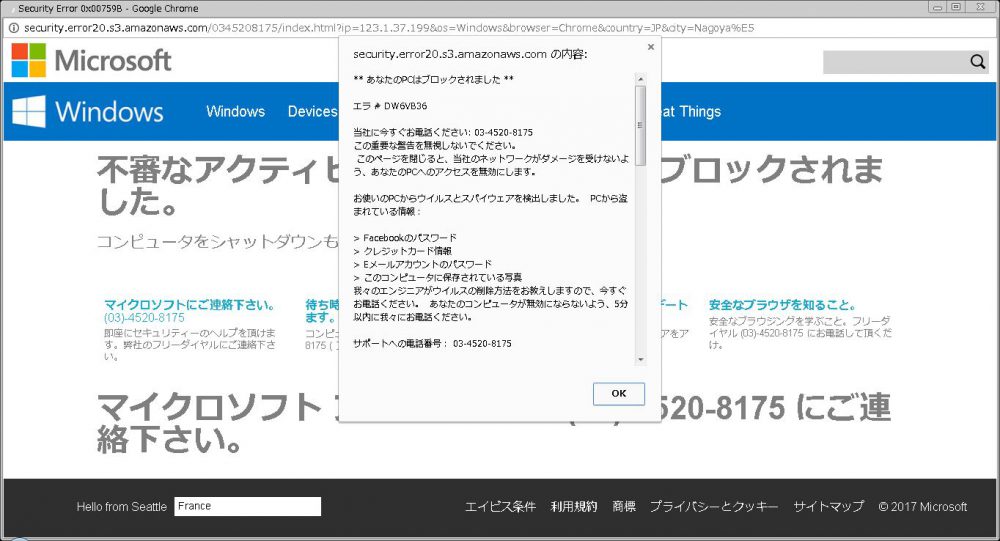Click the サポートへの電話番号 line in dialog
The image size is (1000, 541).
click(432, 343)
